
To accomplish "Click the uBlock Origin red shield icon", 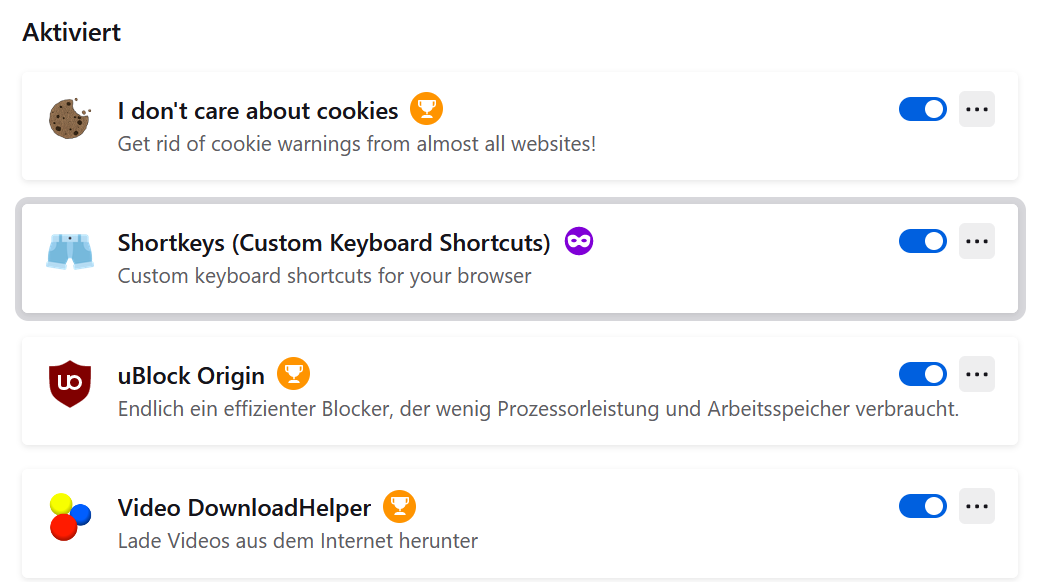I will click(69, 384).
